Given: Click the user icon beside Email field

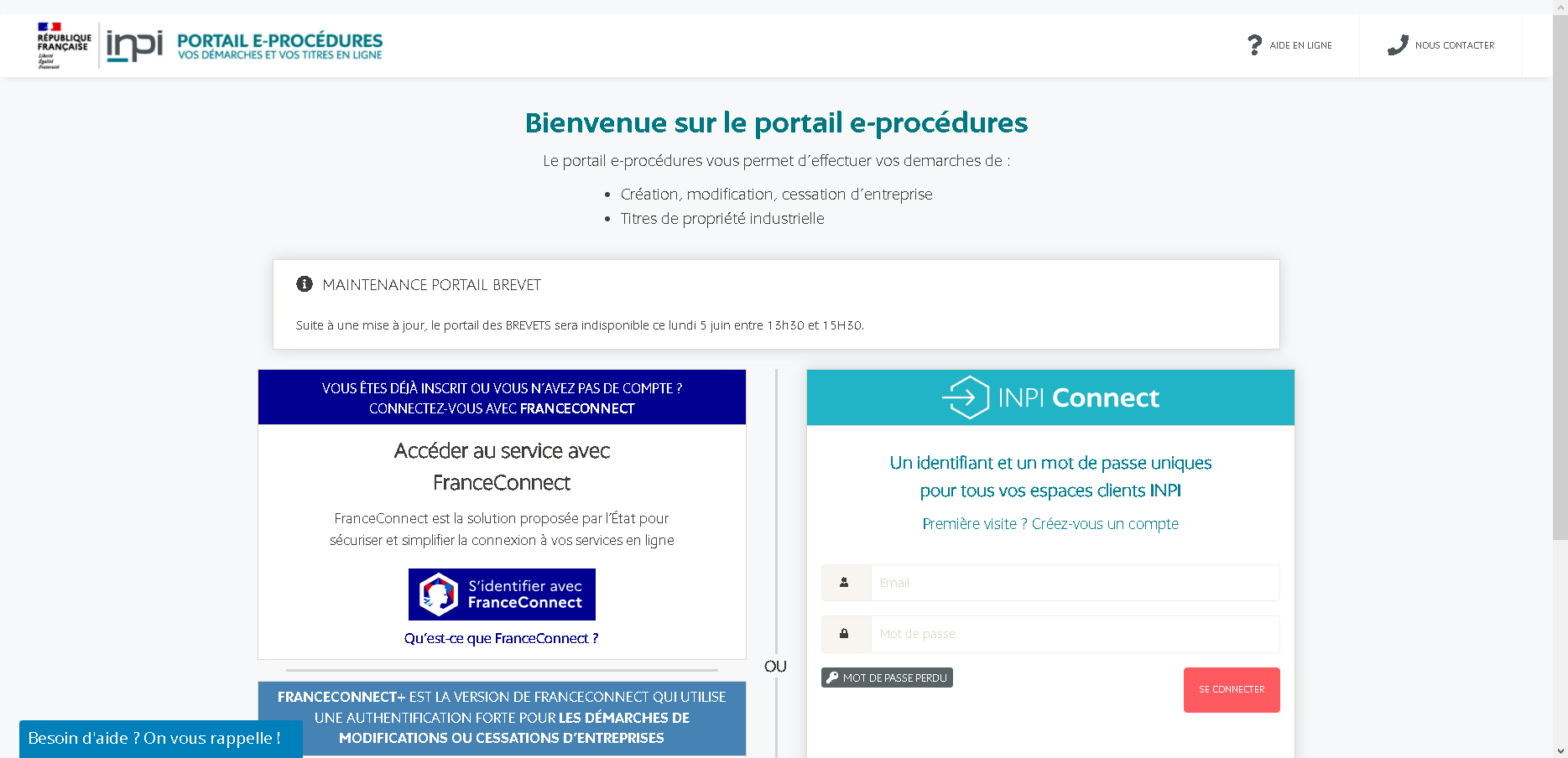Looking at the screenshot, I should (x=845, y=583).
